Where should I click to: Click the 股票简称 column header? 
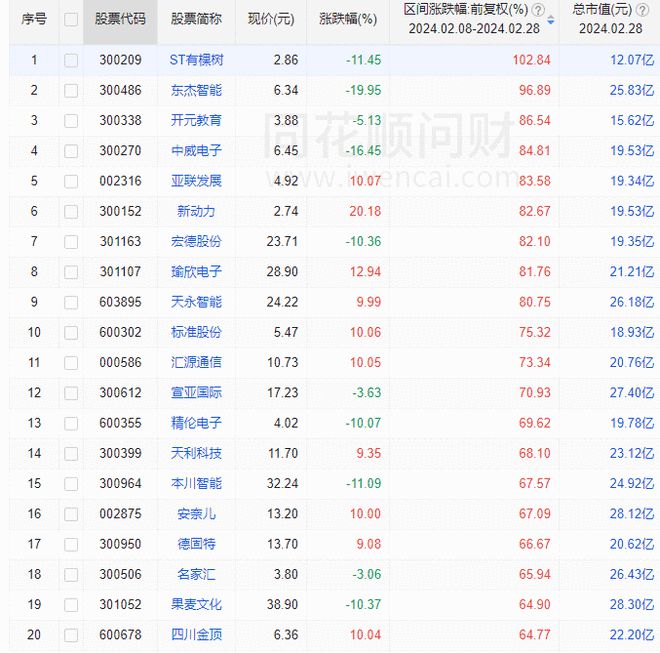point(196,19)
